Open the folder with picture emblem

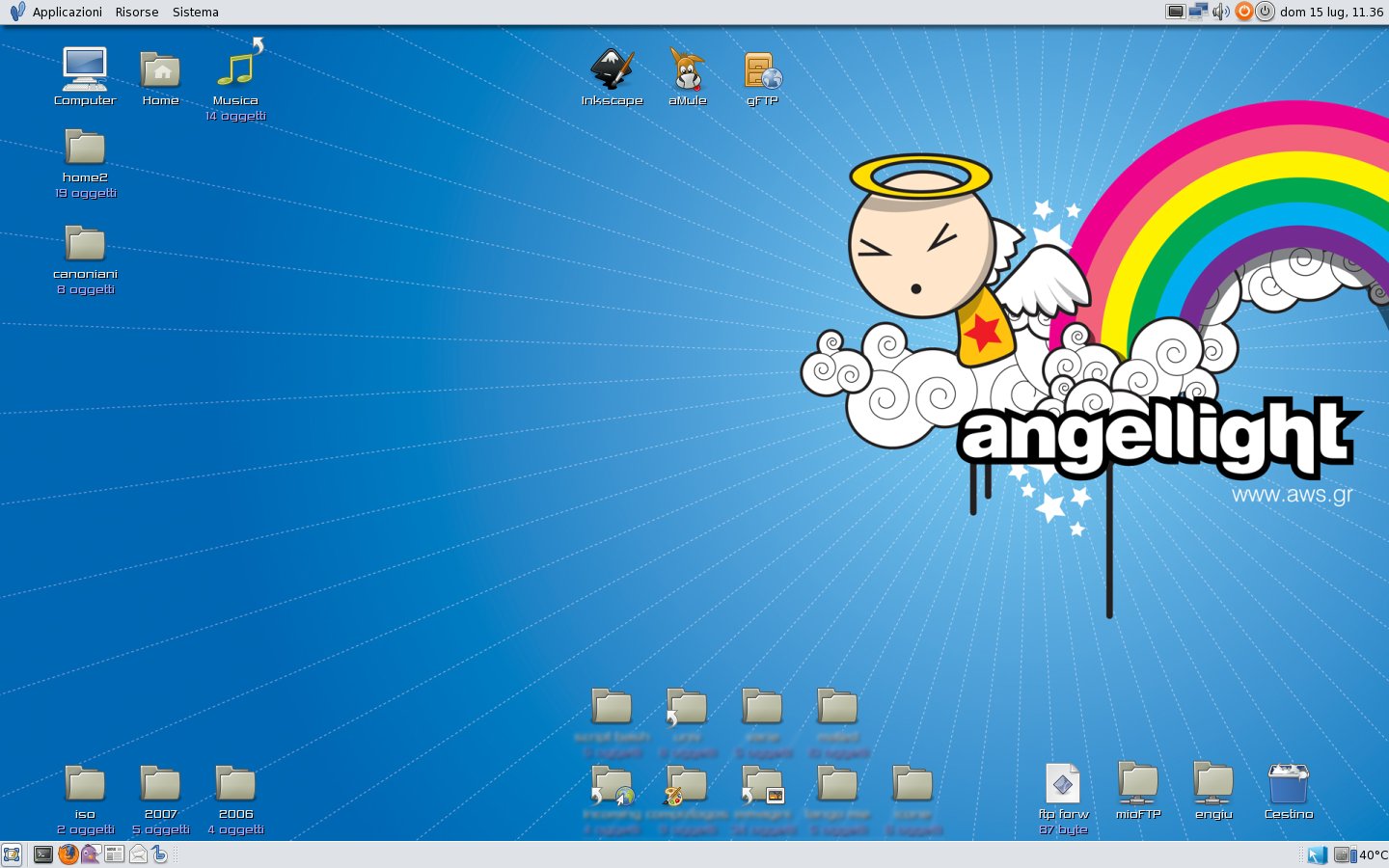tap(762, 784)
